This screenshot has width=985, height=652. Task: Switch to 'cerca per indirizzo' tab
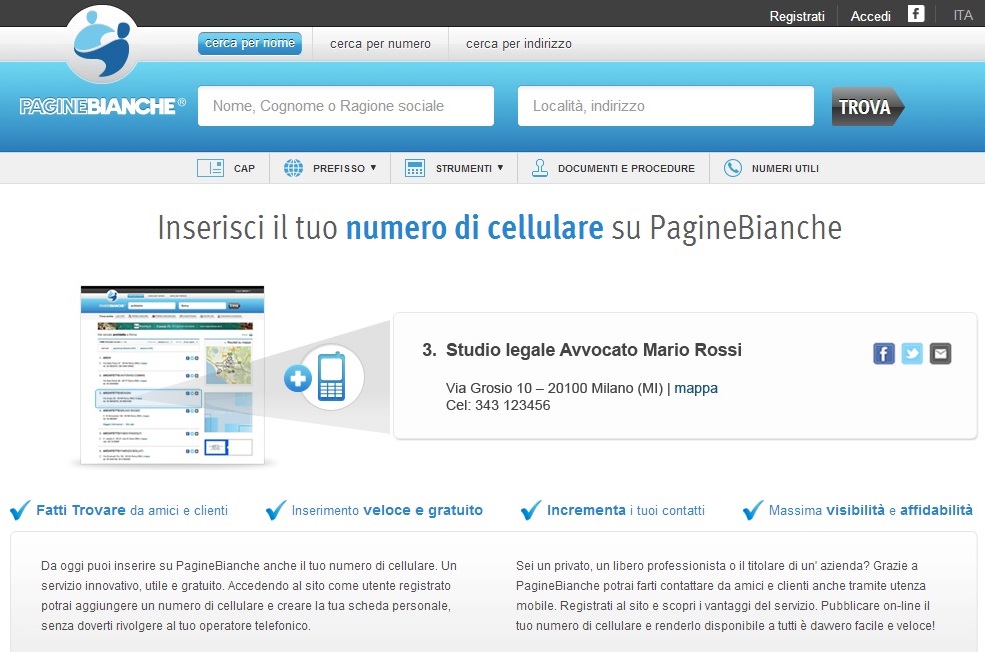point(519,43)
